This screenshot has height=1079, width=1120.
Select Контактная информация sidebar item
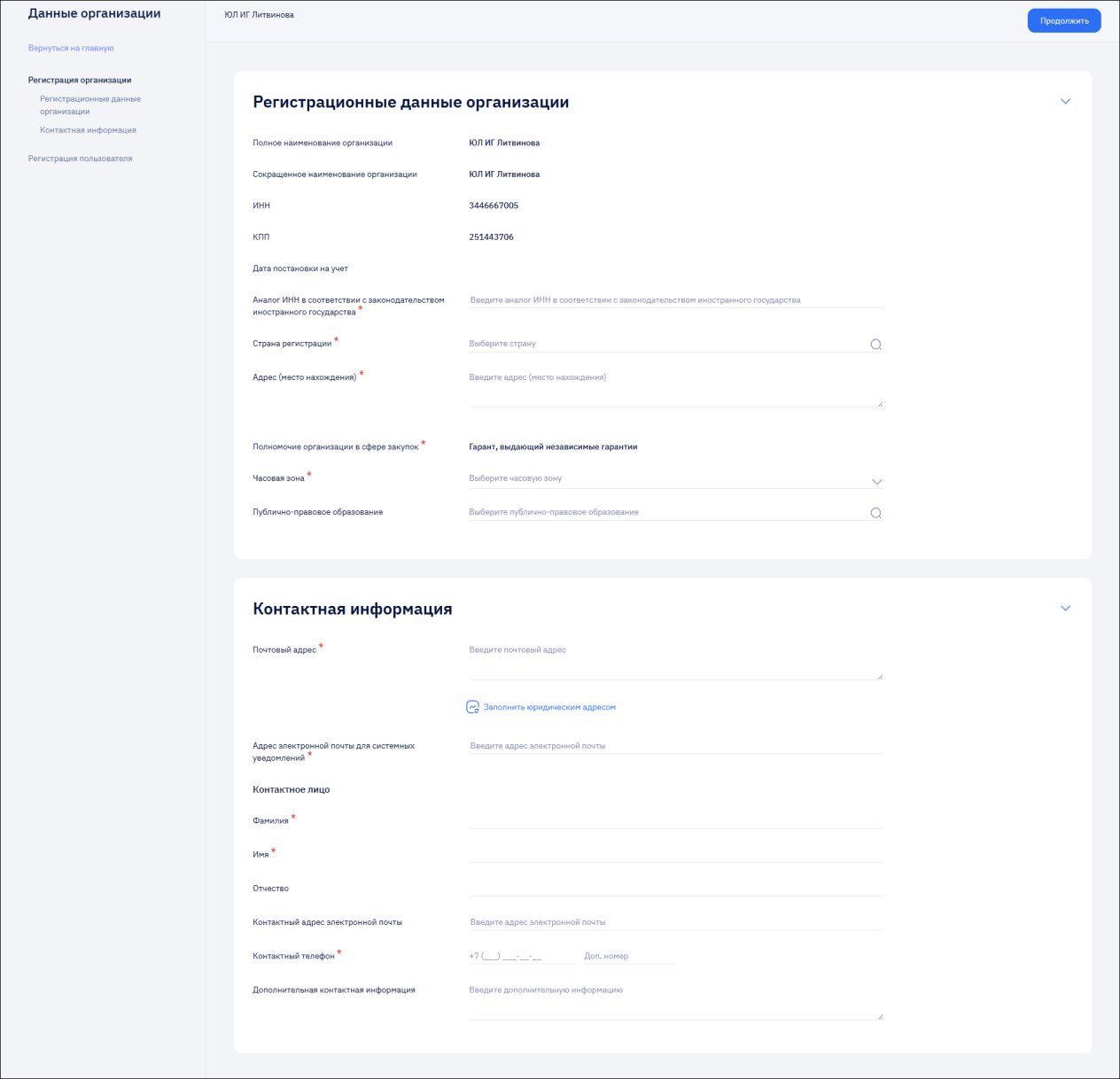[x=88, y=130]
